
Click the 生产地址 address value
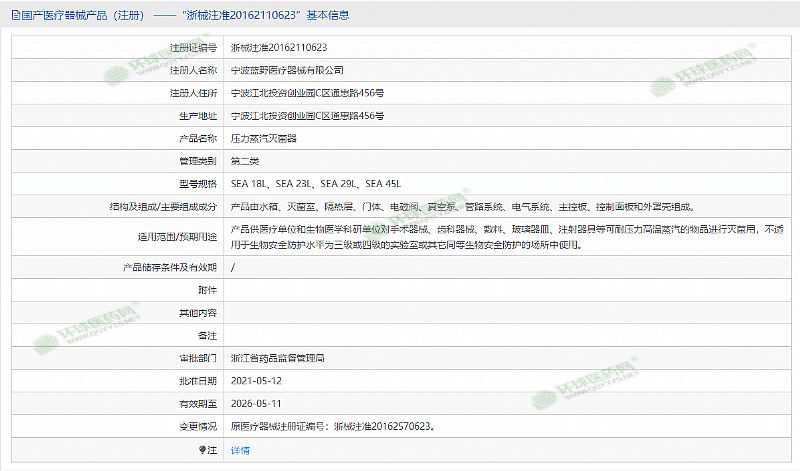(307, 116)
